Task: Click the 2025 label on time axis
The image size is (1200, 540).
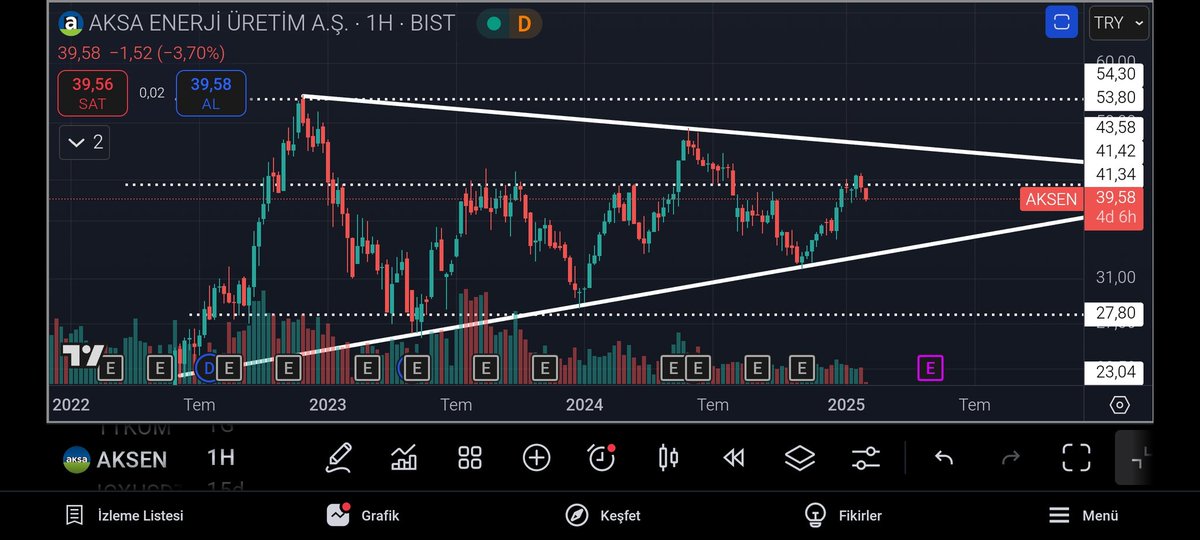Action: [846, 404]
